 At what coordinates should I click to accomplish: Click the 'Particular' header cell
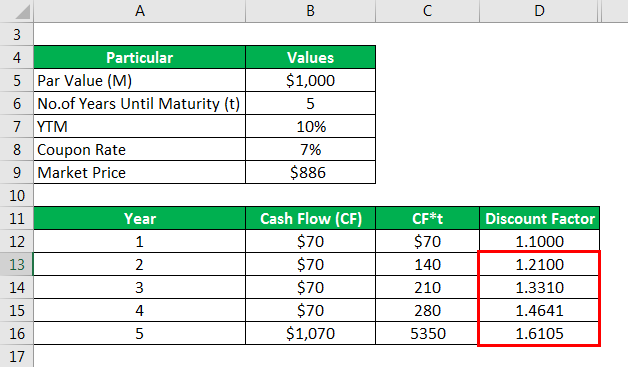pos(139,57)
